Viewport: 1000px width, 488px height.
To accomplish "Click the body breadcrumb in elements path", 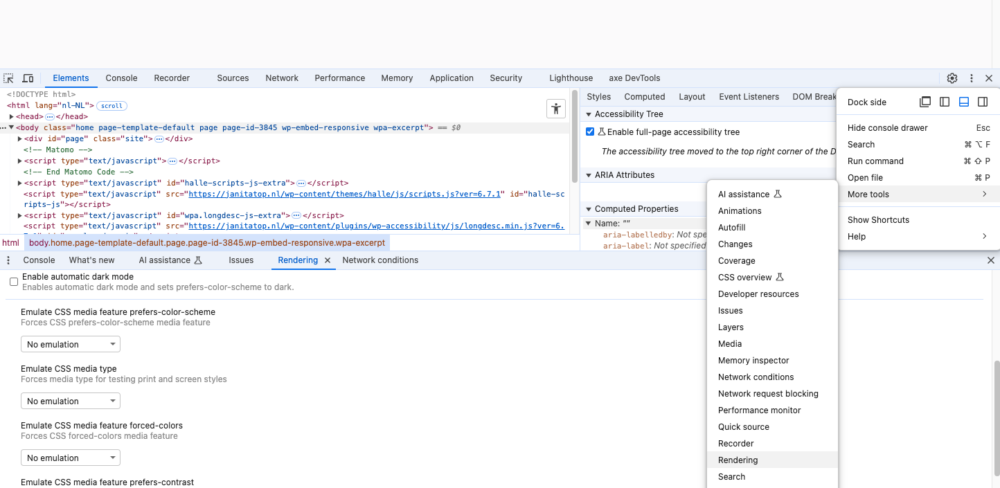I will click(207, 243).
